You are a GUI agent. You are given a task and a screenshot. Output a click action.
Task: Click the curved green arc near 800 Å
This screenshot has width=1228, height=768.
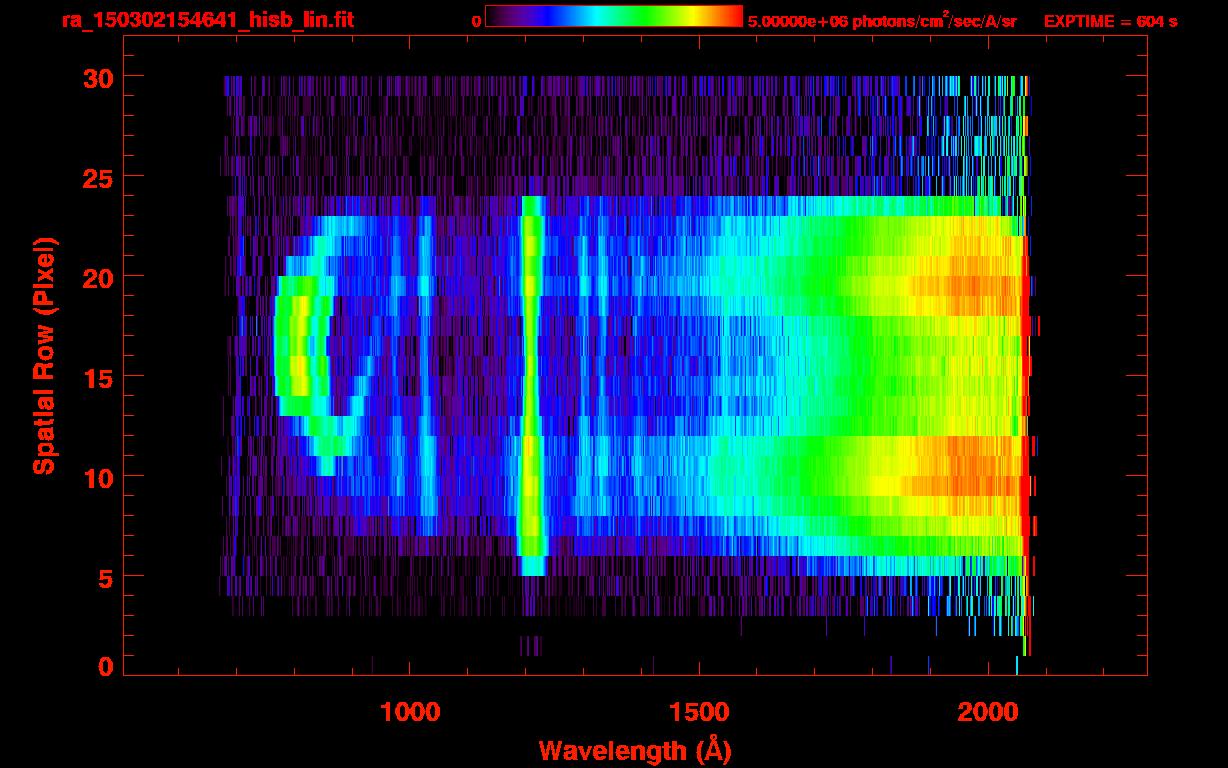(303, 345)
